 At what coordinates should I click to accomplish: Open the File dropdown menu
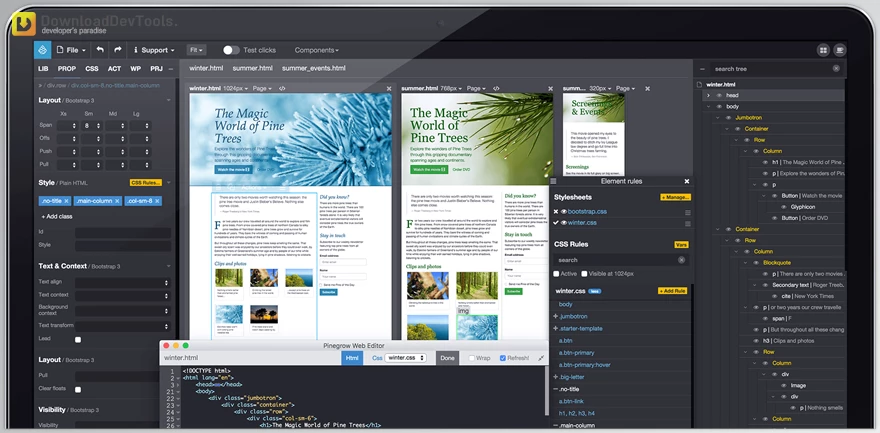[71, 50]
